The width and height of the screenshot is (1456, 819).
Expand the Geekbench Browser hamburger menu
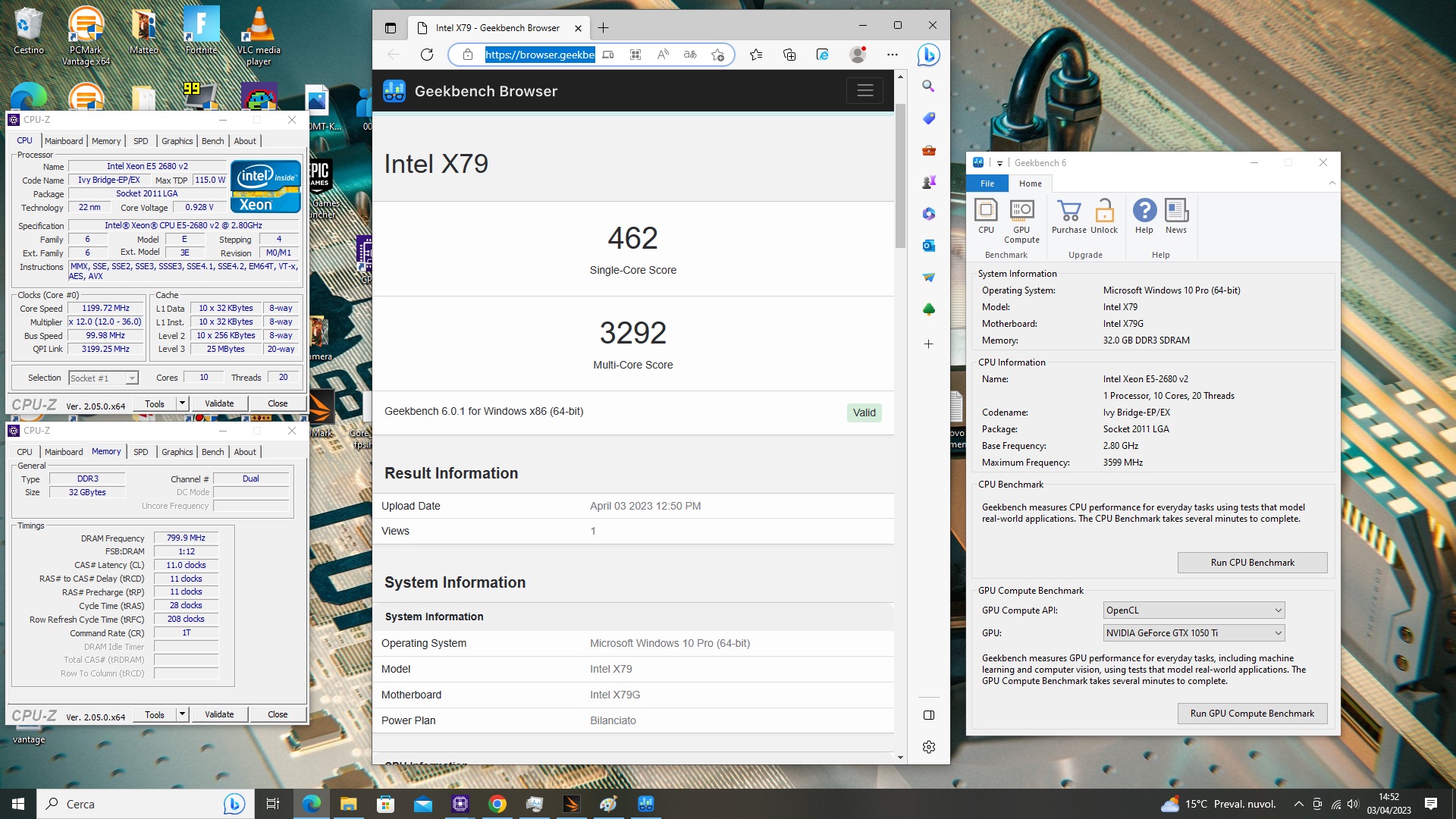click(x=864, y=91)
